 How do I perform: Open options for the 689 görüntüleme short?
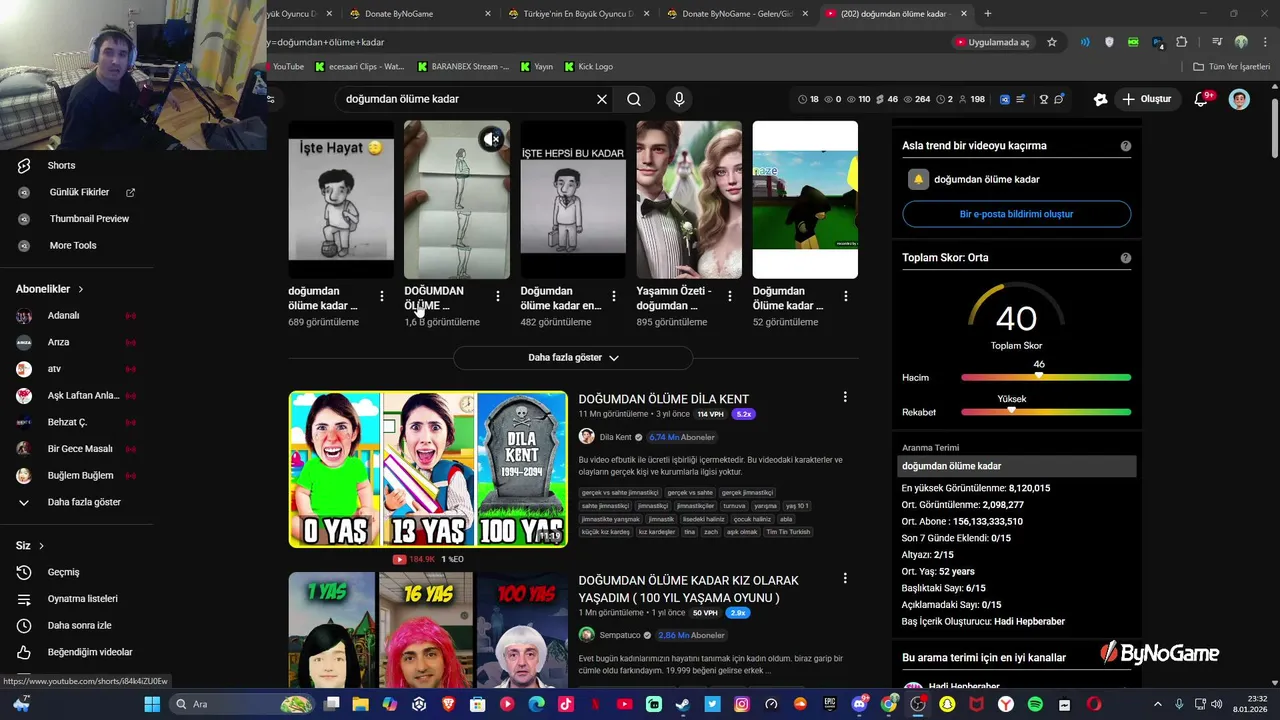[x=382, y=296]
